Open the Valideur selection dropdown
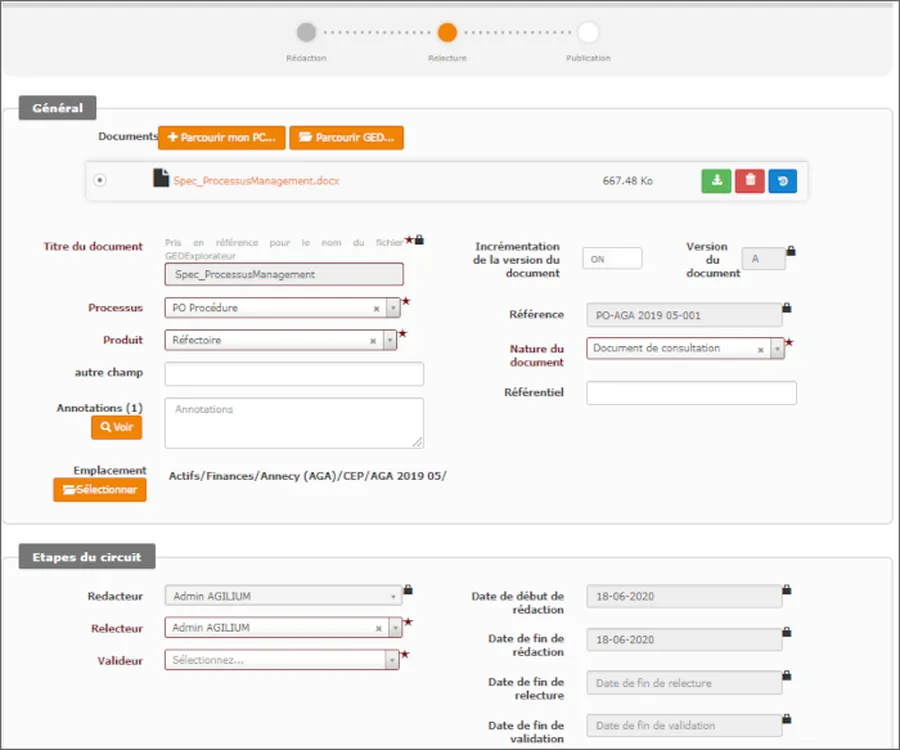This screenshot has height=750, width=900. pyautogui.click(x=391, y=661)
